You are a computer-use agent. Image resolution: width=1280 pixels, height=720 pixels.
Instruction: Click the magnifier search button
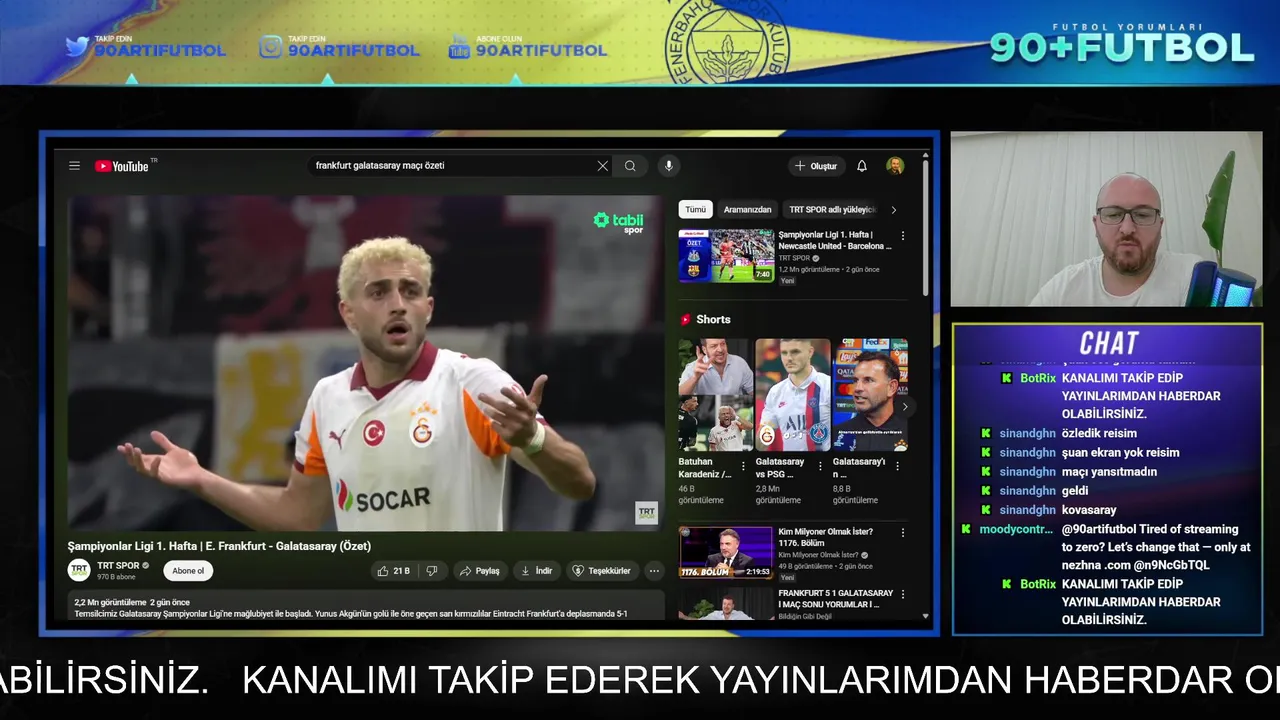[x=630, y=166]
